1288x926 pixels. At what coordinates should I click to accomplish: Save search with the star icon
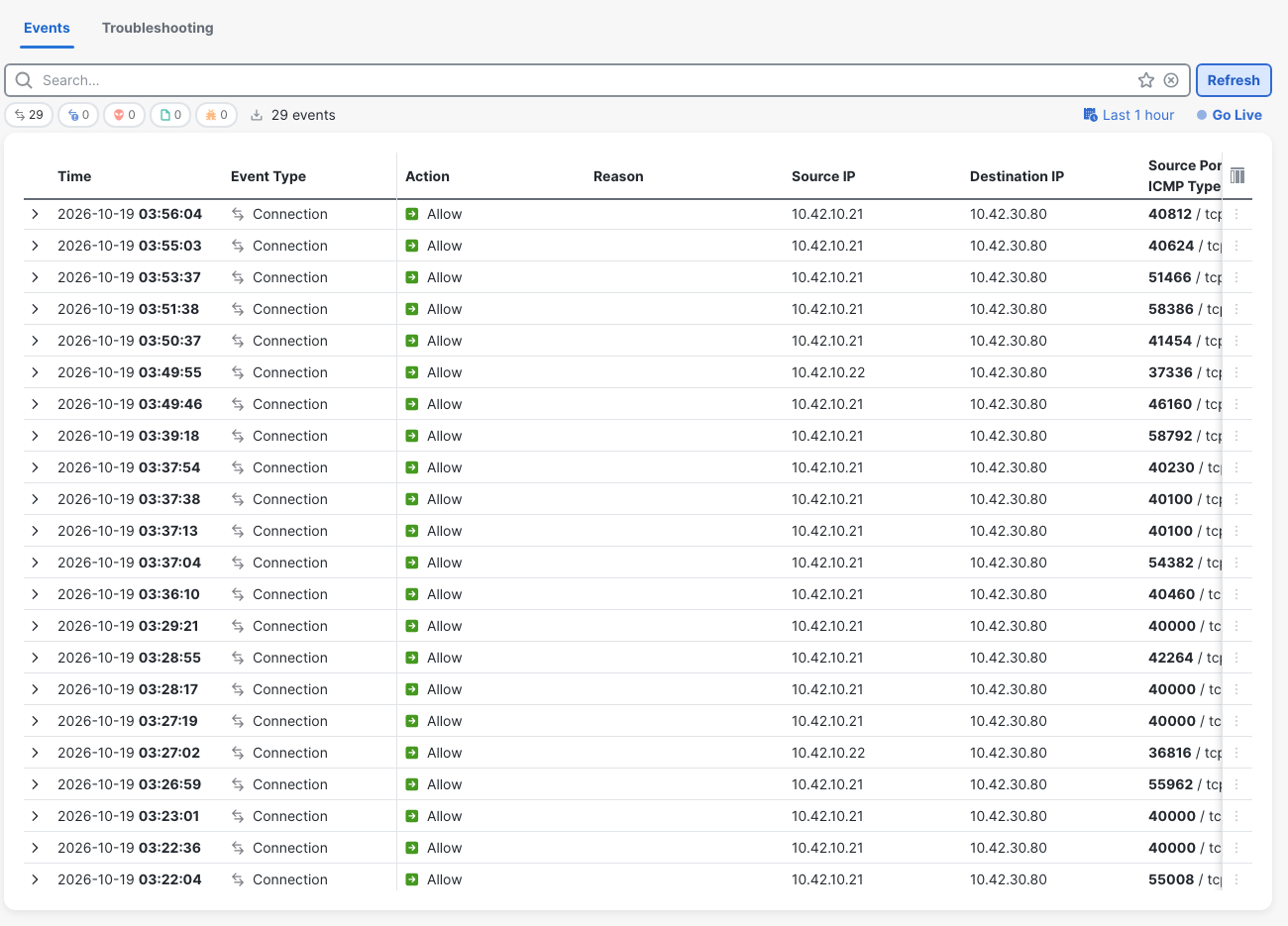click(x=1146, y=80)
